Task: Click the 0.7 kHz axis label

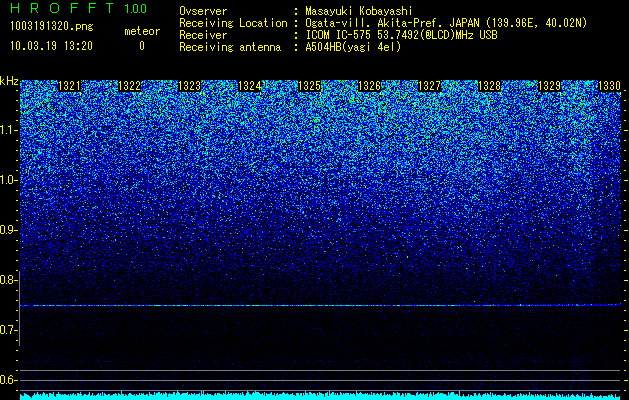Action: (8, 330)
